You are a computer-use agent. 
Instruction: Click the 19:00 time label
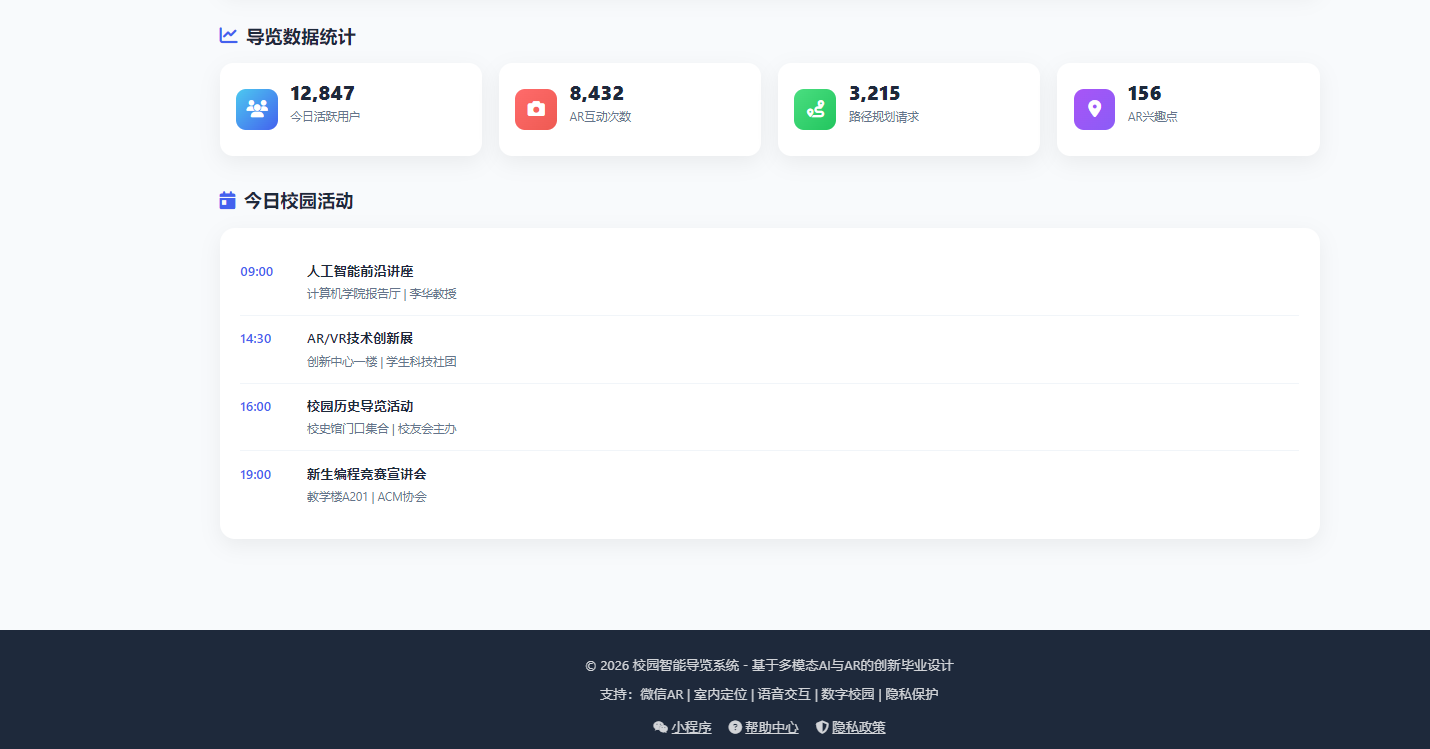[256, 474]
